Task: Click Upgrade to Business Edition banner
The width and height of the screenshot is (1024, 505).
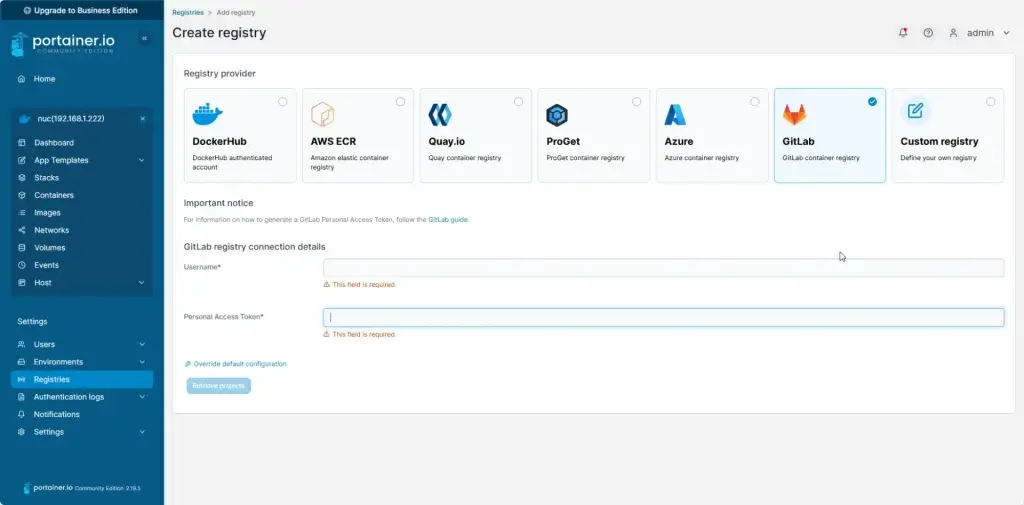Action: [82, 10]
